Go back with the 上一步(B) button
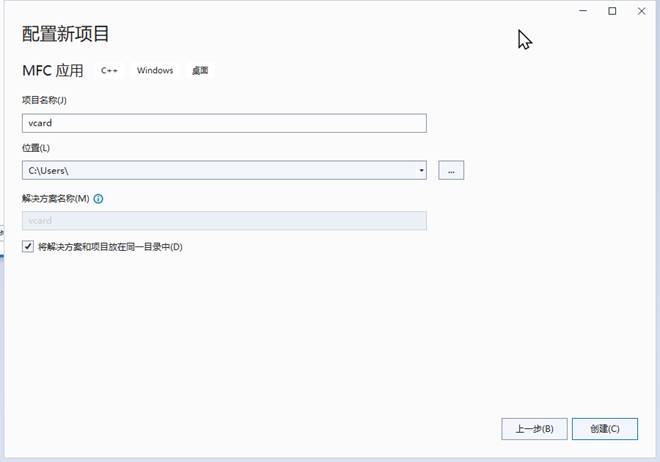The image size is (660, 462). pos(534,428)
